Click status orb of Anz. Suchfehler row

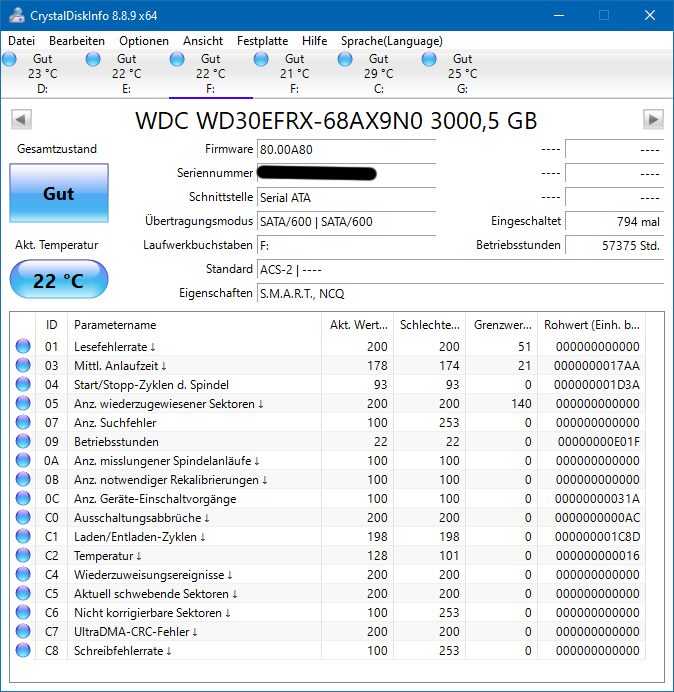(x=23, y=422)
